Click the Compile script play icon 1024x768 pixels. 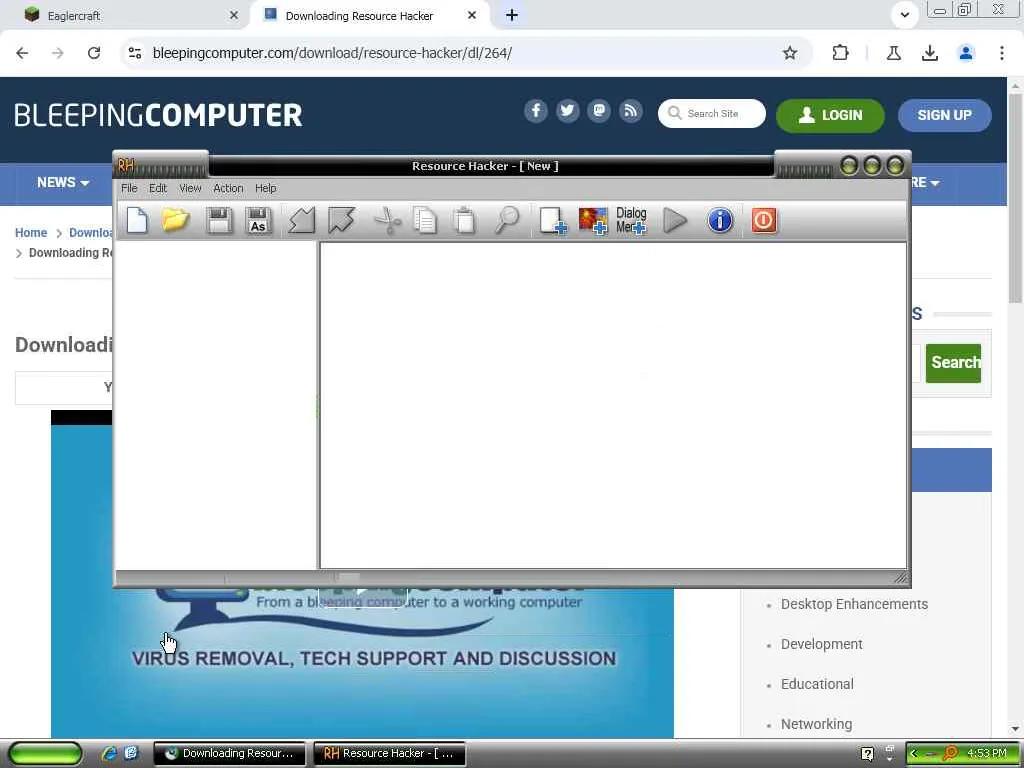pyautogui.click(x=675, y=220)
